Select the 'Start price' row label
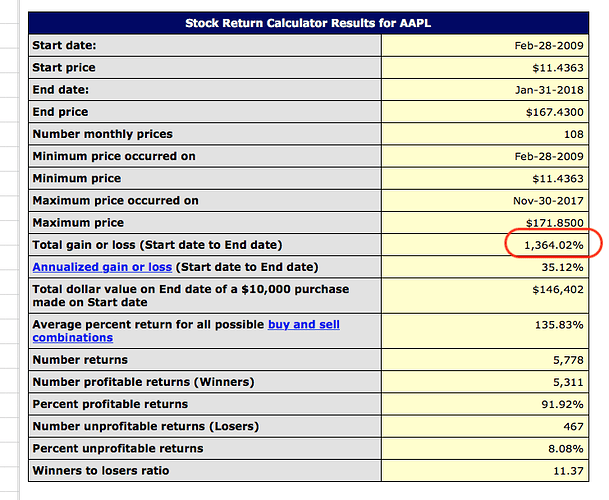 [64, 68]
